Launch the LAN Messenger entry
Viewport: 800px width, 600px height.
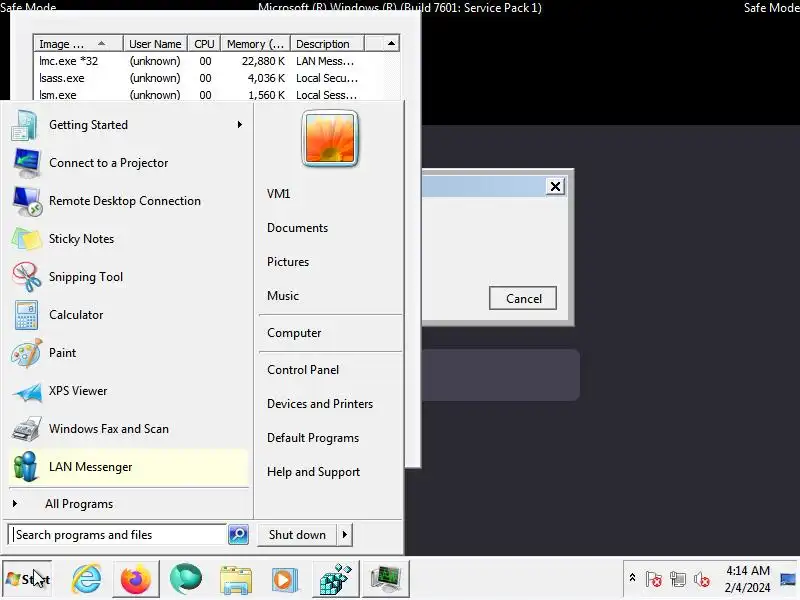click(x=128, y=467)
